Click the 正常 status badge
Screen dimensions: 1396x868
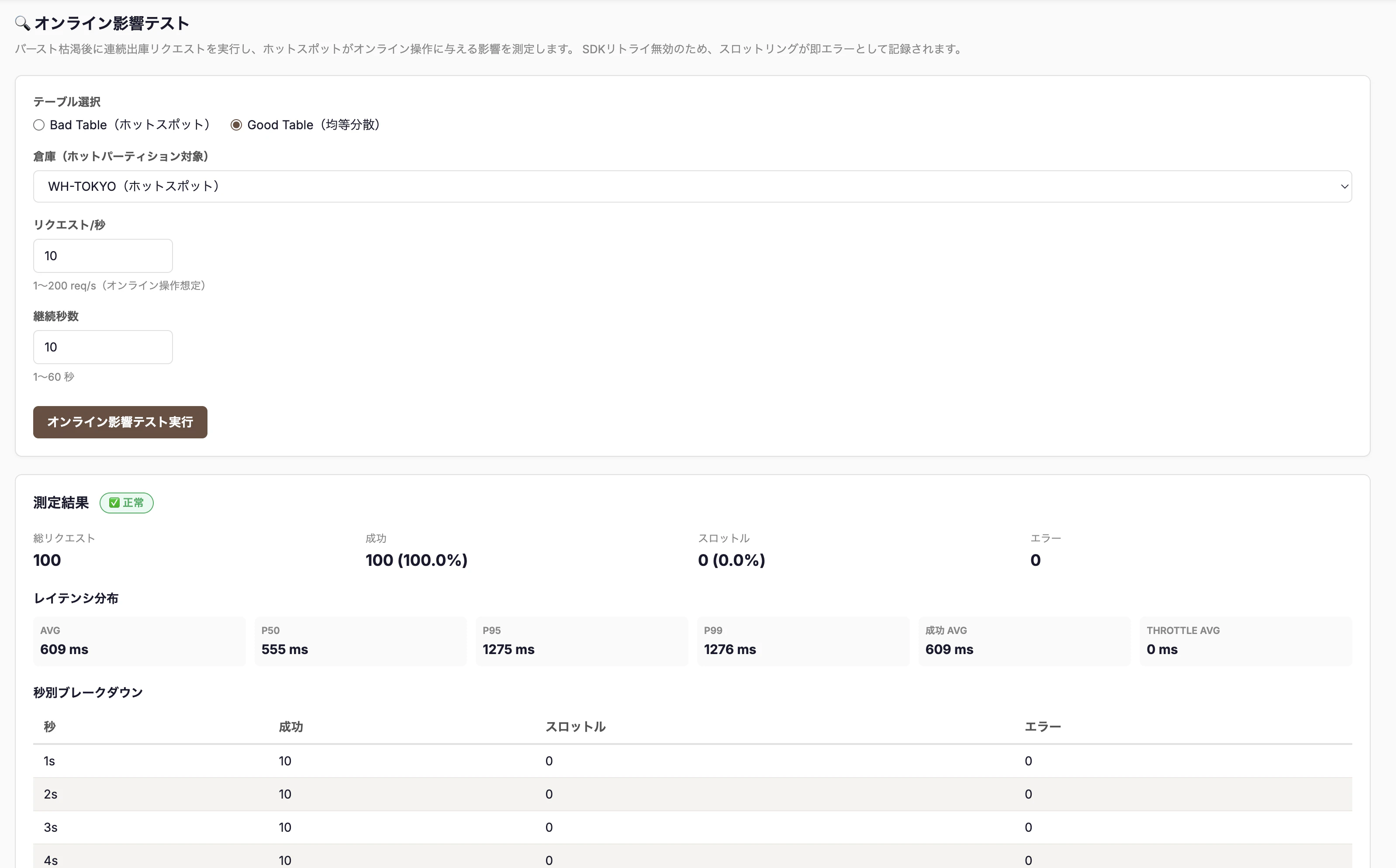[126, 503]
